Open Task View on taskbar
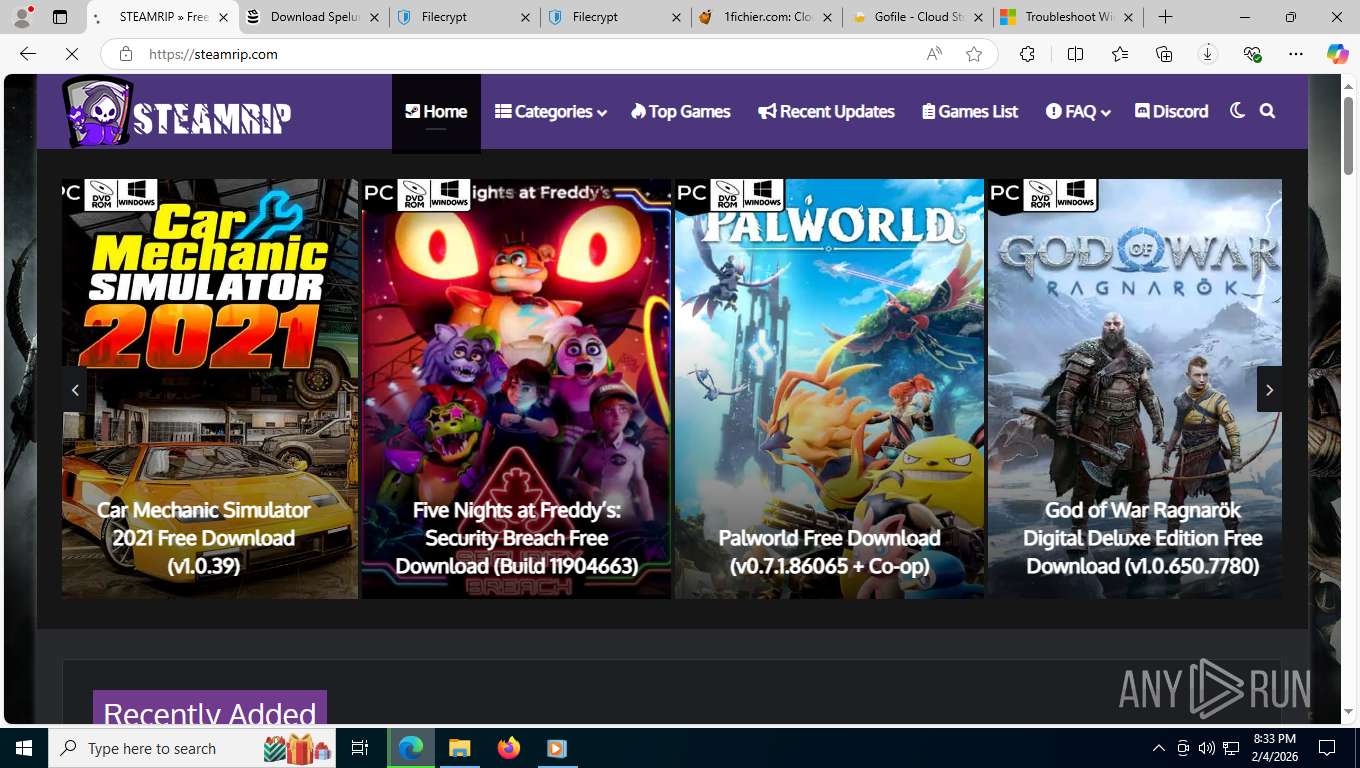 click(x=360, y=748)
